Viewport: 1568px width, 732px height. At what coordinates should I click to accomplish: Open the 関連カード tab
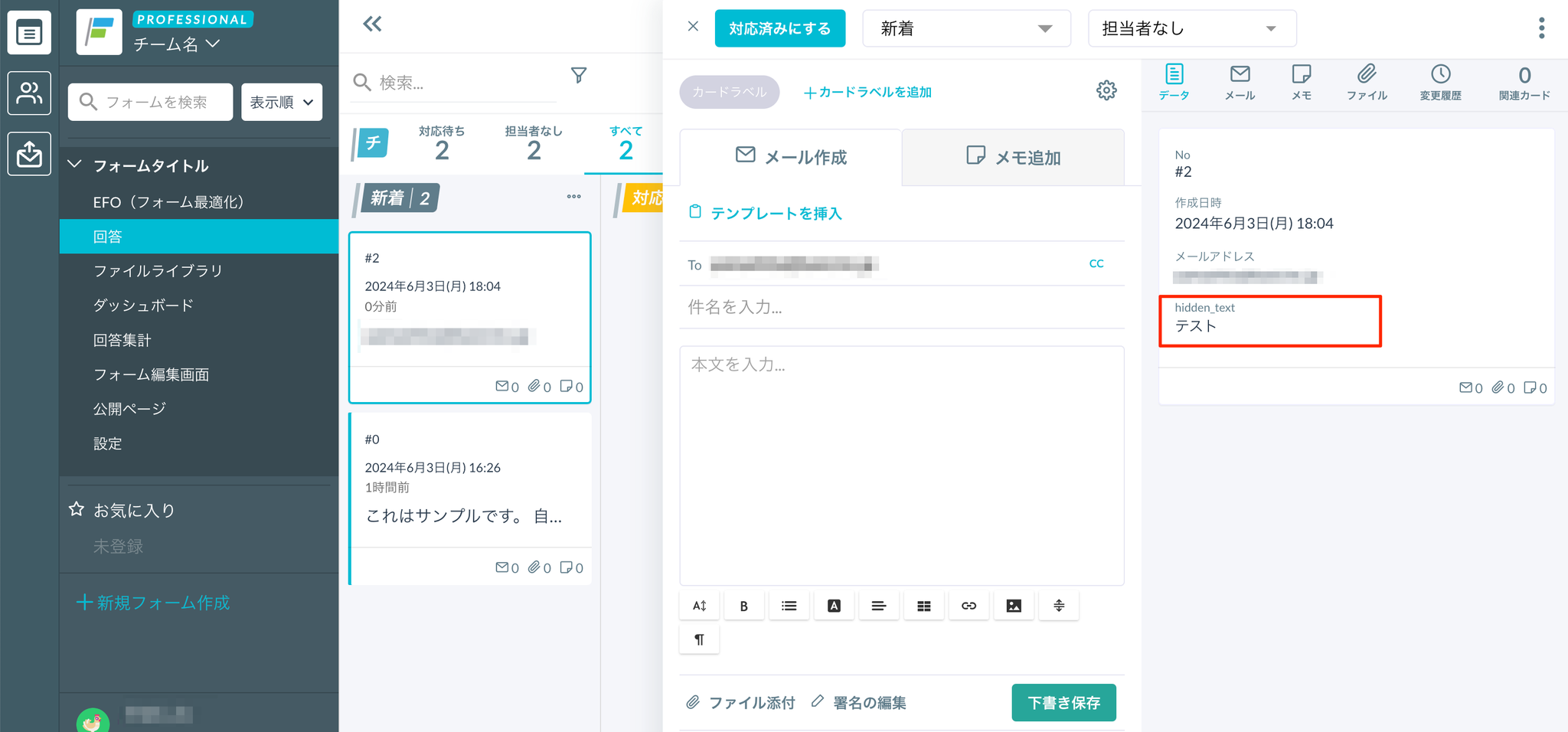[x=1524, y=83]
